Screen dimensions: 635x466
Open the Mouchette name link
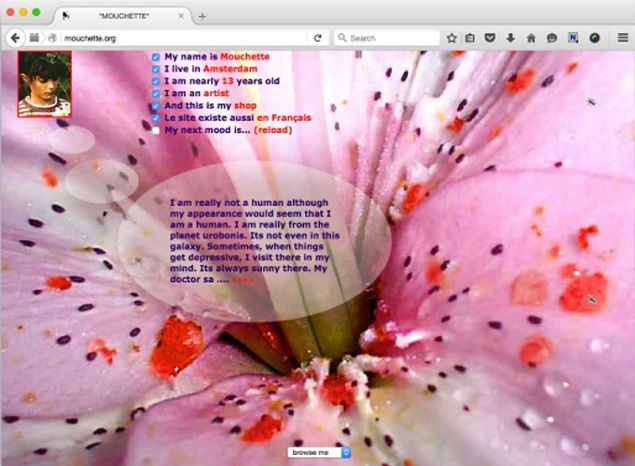(x=245, y=57)
